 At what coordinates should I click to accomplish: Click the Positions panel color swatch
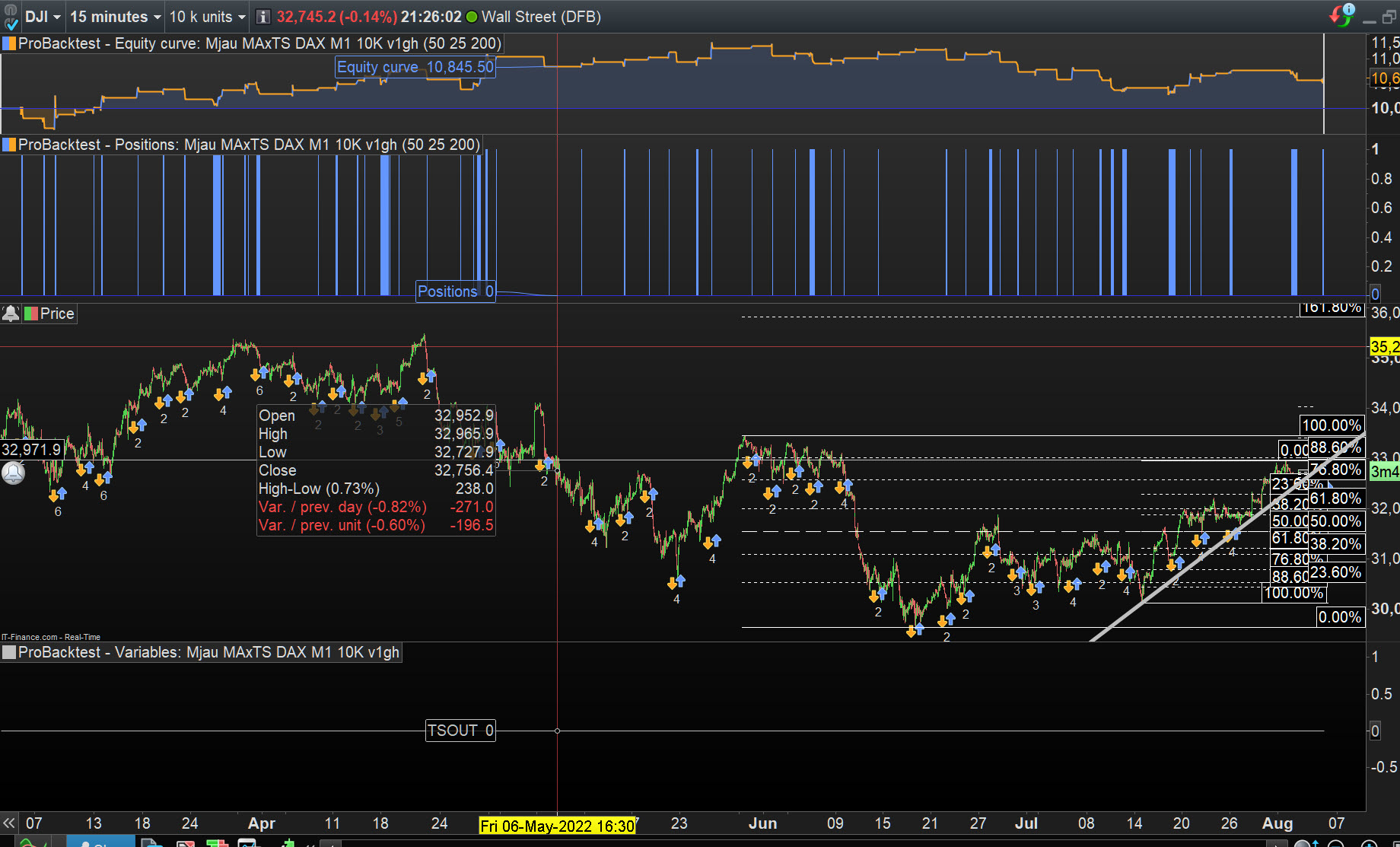9,145
